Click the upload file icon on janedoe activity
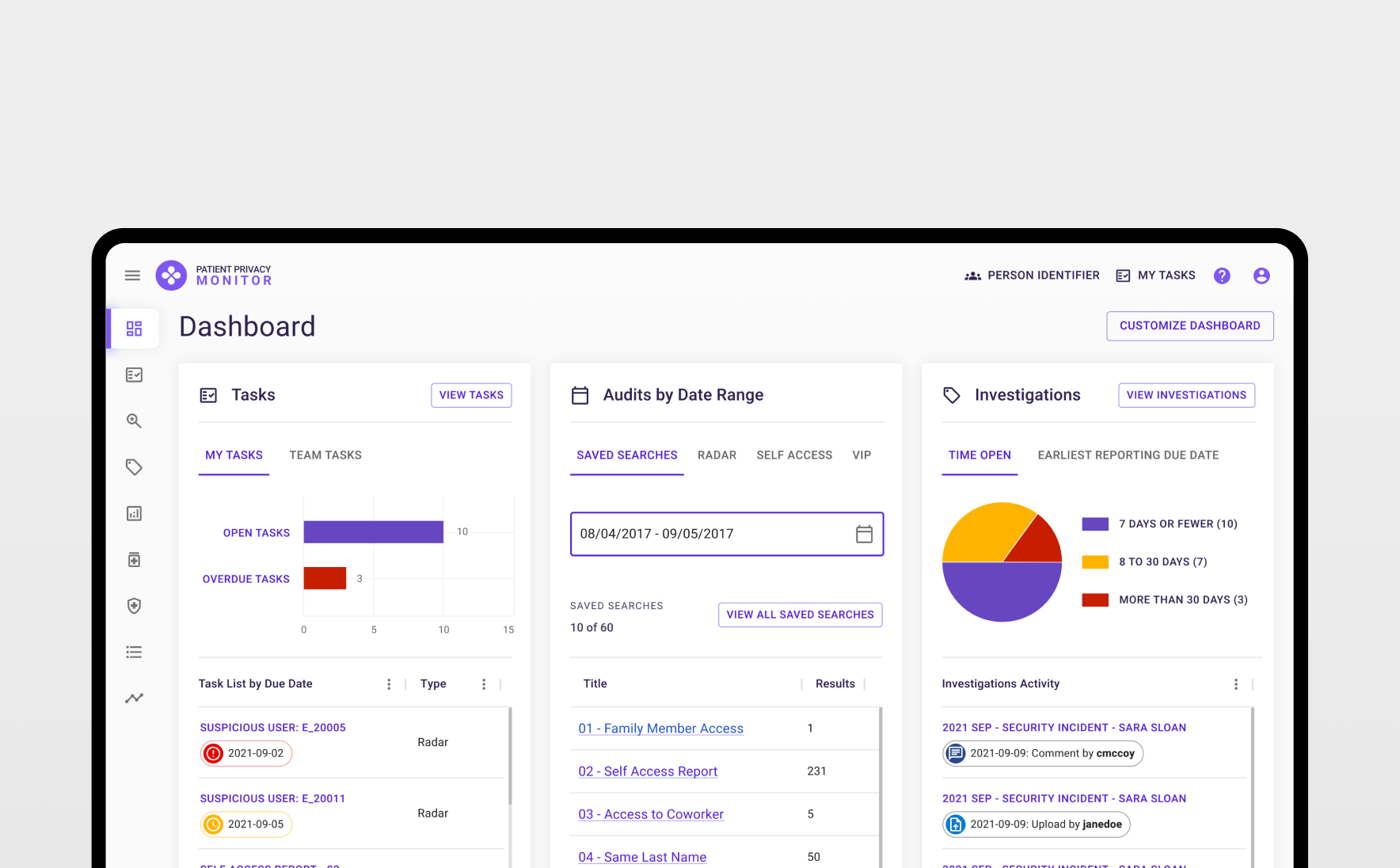This screenshot has width=1400, height=868. [956, 824]
